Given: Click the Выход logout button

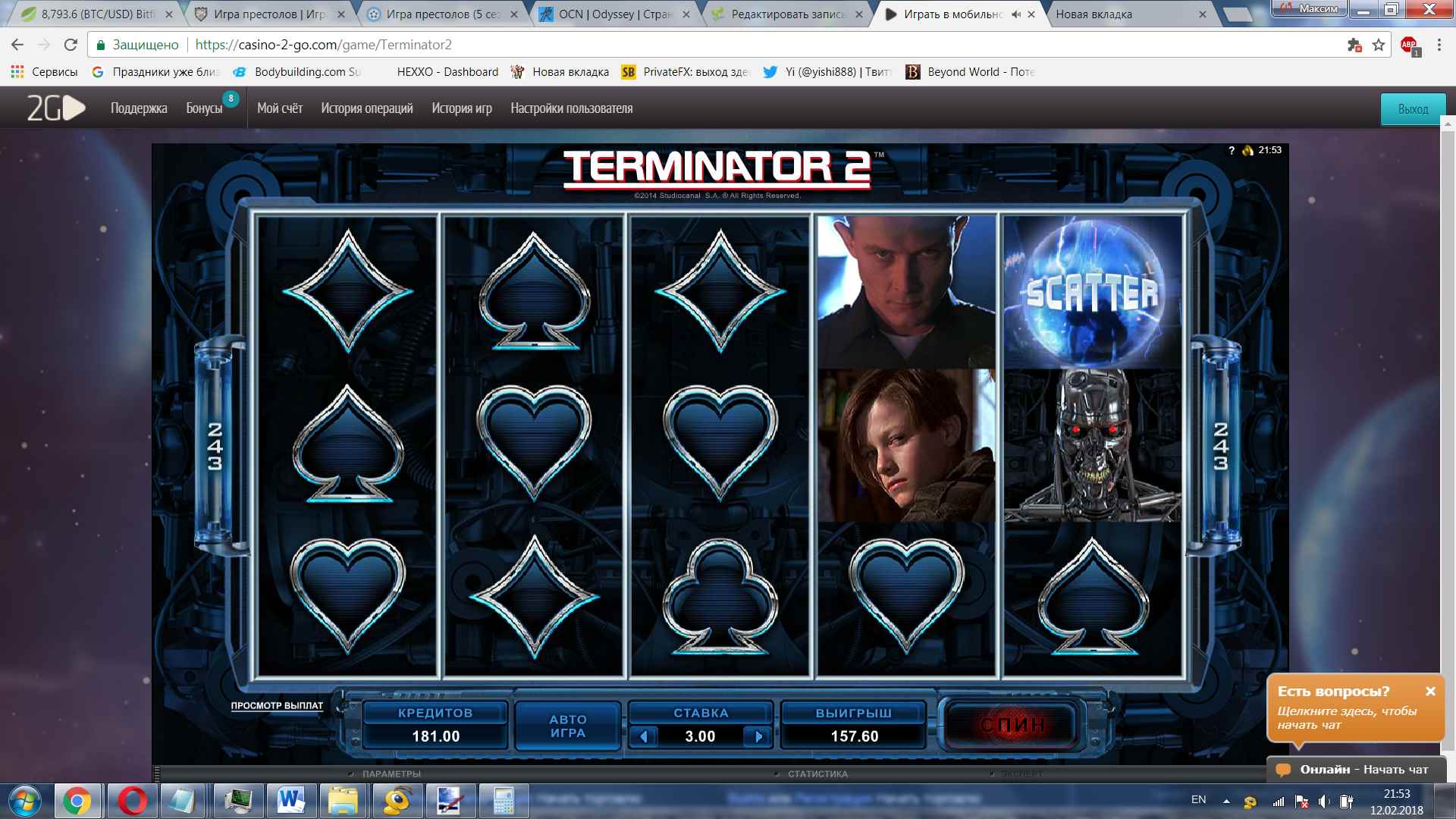Looking at the screenshot, I should (1413, 109).
